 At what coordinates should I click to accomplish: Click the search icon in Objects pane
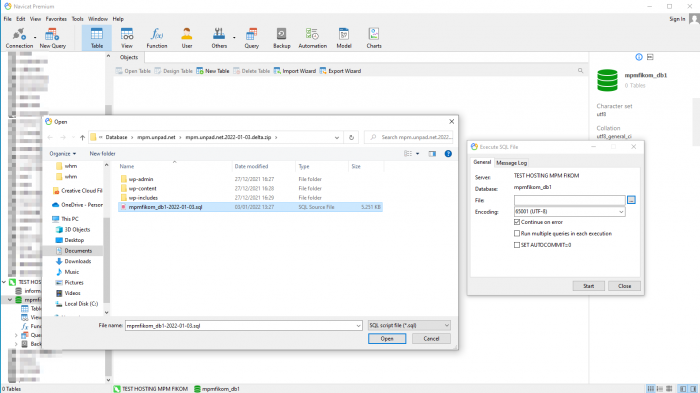pos(580,71)
